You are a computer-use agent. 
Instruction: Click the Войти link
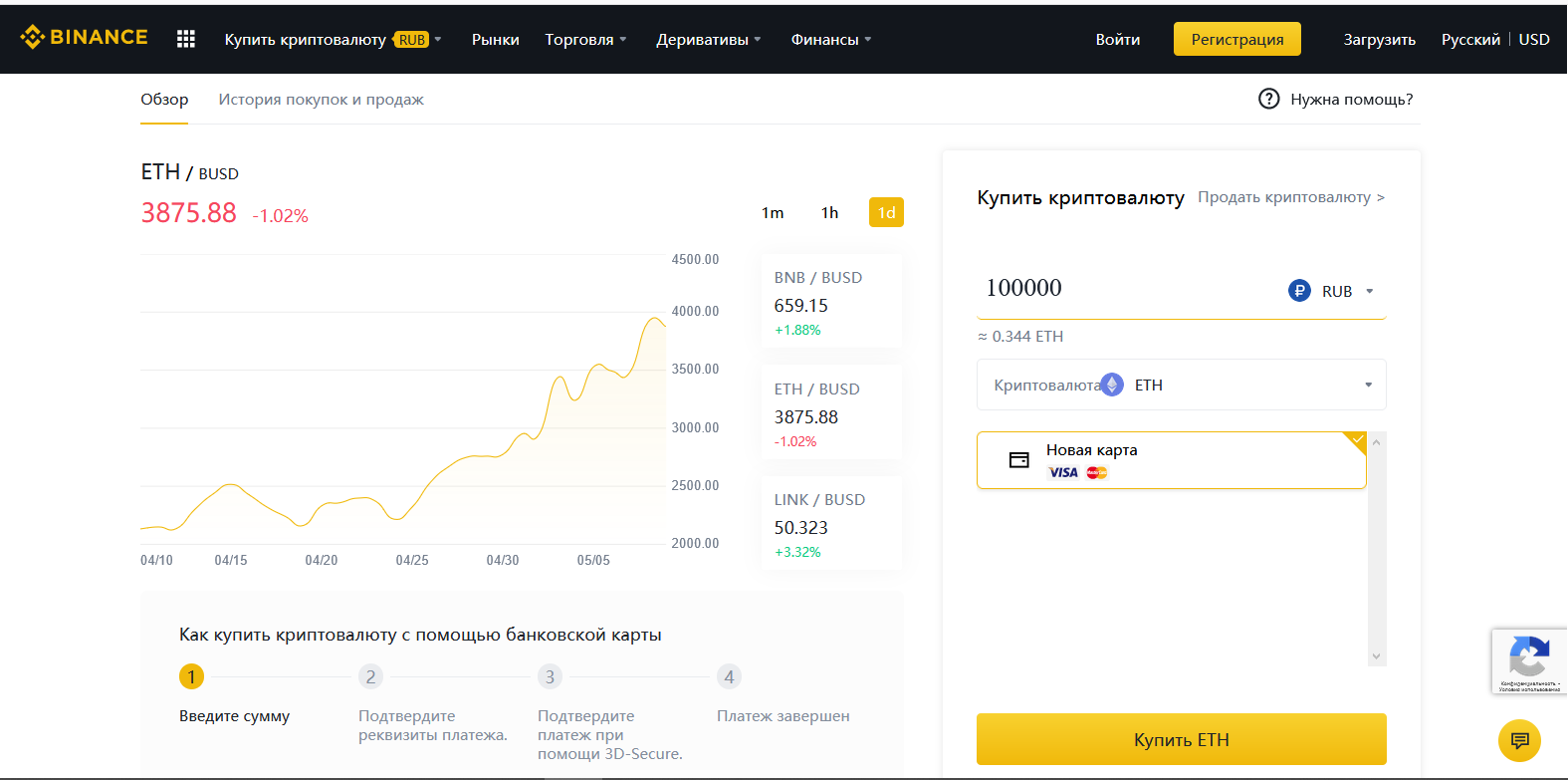coord(1118,39)
